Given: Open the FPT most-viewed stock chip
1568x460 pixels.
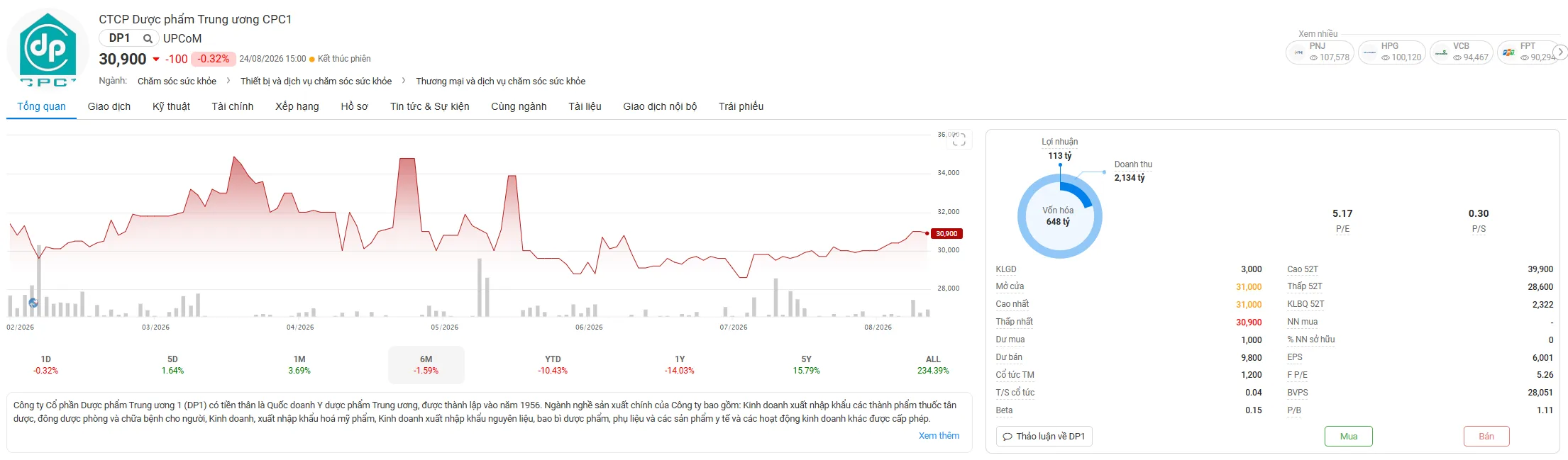Looking at the screenshot, I should pos(1525,52).
